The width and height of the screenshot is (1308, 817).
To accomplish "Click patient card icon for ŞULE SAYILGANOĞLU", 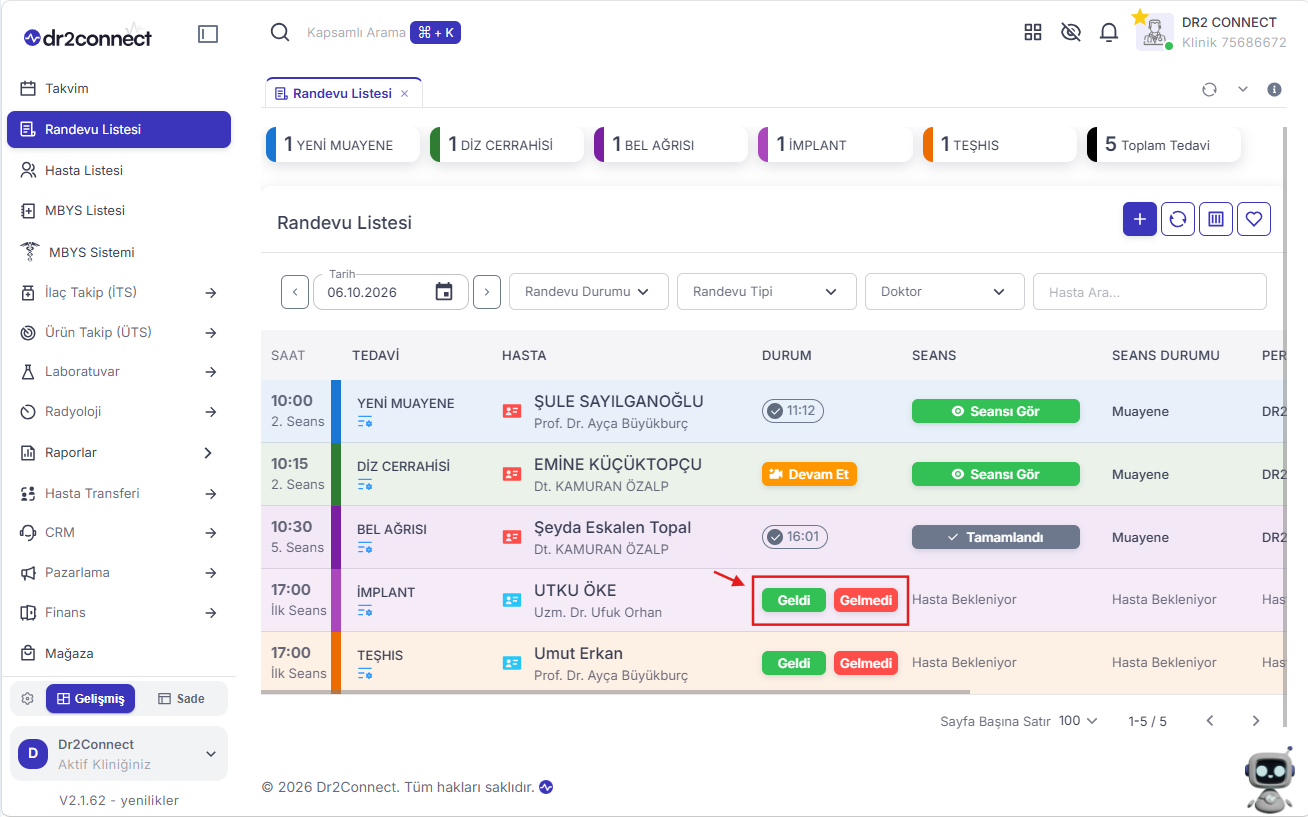I will pyautogui.click(x=512, y=411).
